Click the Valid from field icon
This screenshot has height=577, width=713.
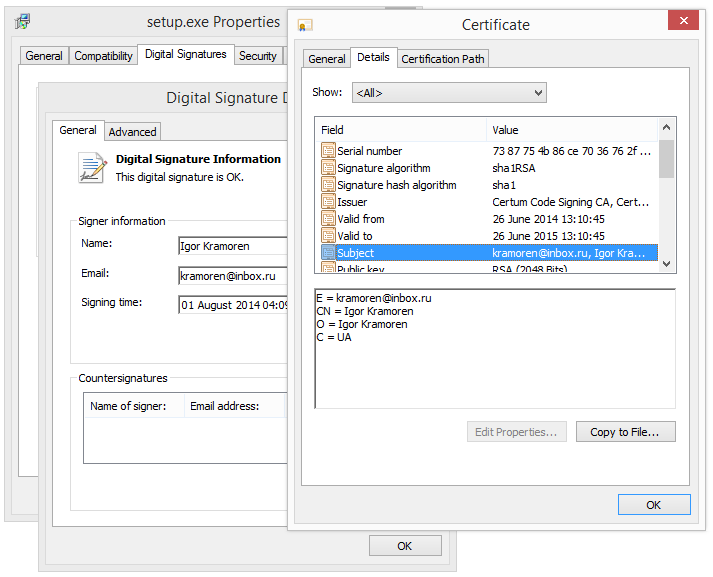point(328,219)
